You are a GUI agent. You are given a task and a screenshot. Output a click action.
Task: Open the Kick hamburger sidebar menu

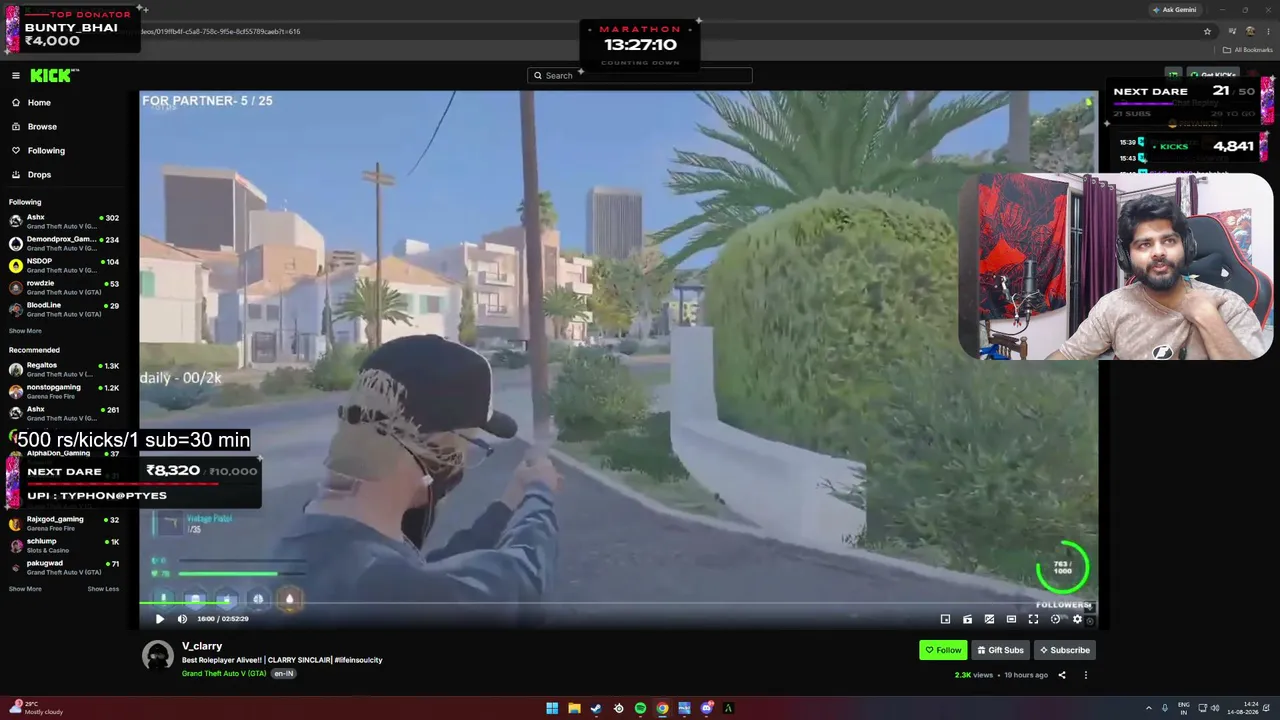click(x=15, y=75)
